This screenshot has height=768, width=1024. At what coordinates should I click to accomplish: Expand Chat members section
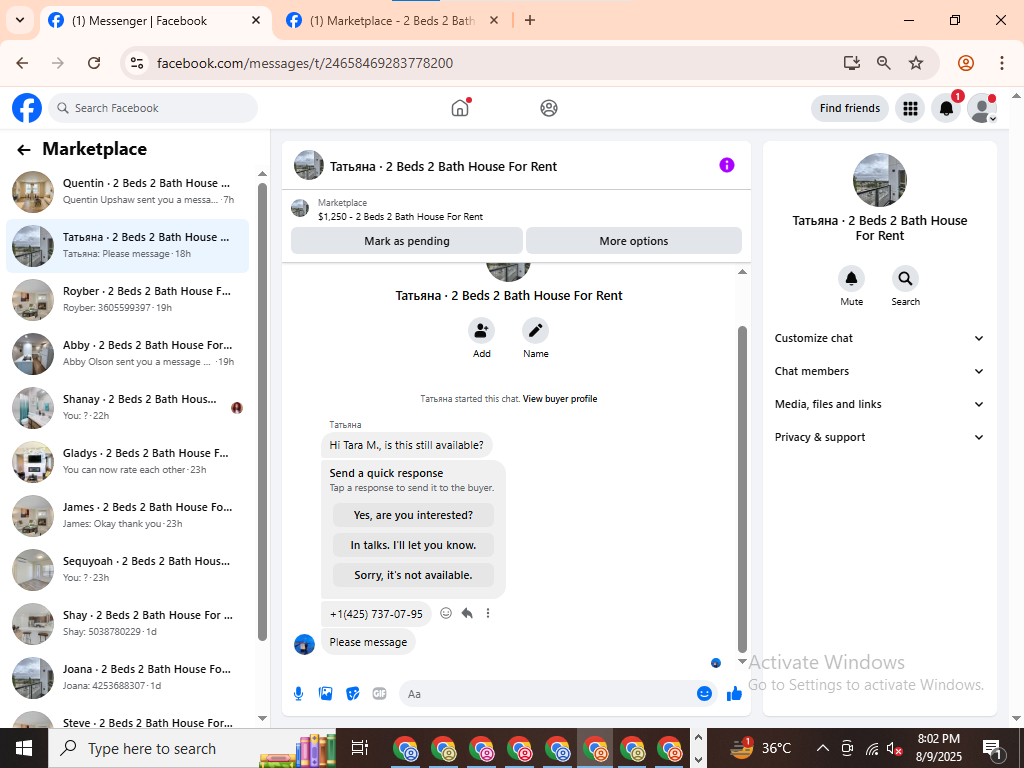[879, 371]
